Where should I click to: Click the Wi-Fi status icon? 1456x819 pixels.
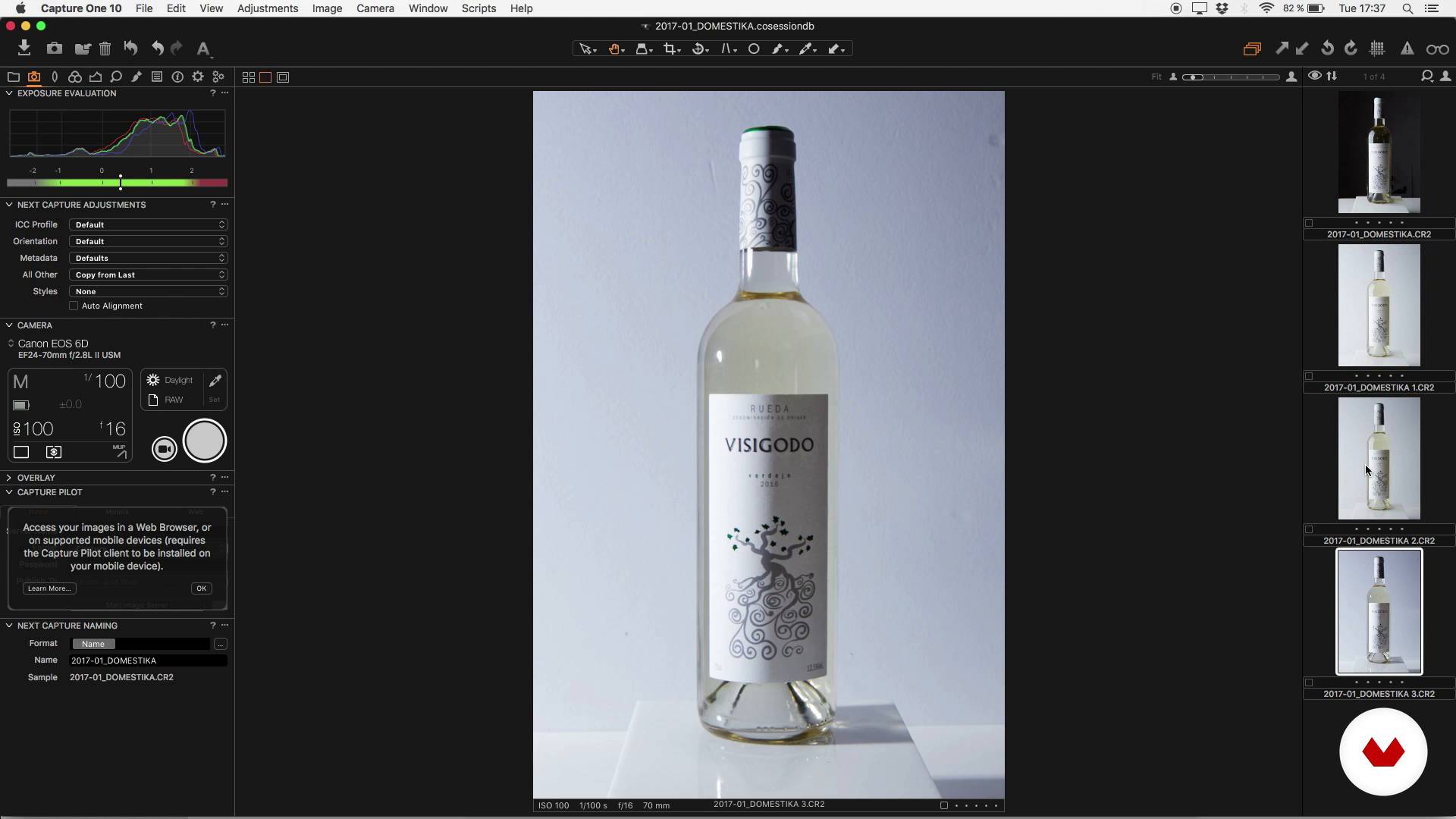(1266, 8)
